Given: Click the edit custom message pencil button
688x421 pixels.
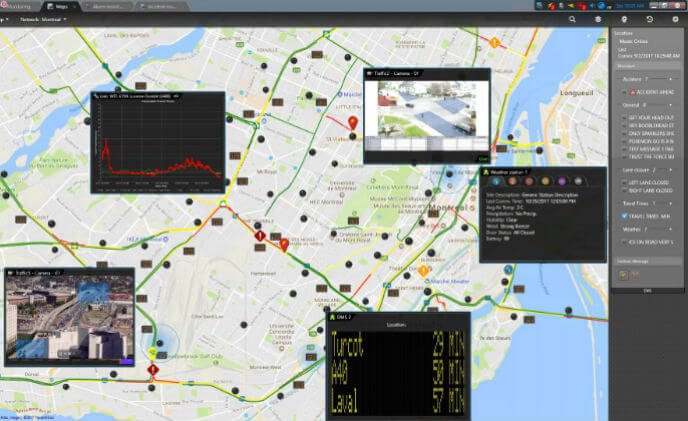Looking at the screenshot, I should point(623,275).
